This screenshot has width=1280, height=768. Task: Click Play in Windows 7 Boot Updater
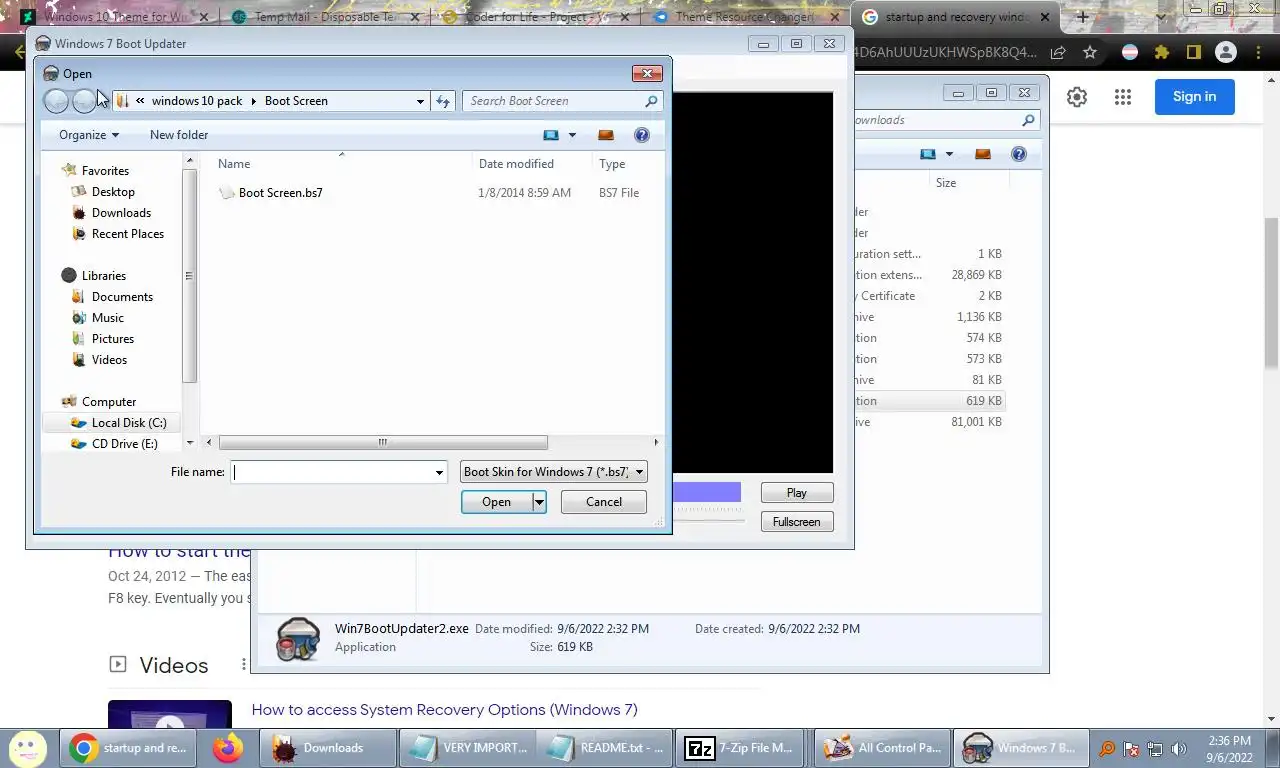pos(797,493)
